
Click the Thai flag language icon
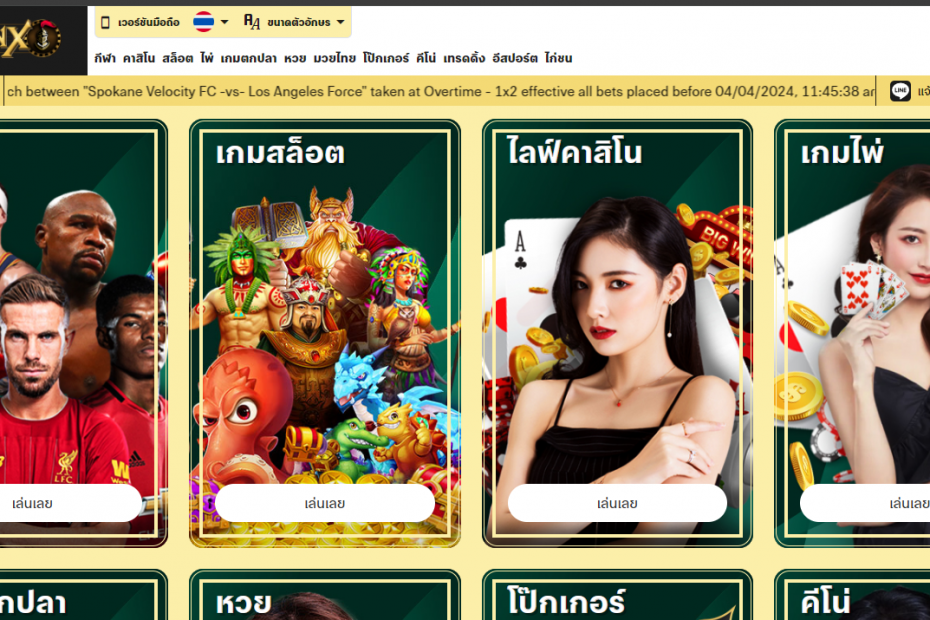[x=203, y=22]
